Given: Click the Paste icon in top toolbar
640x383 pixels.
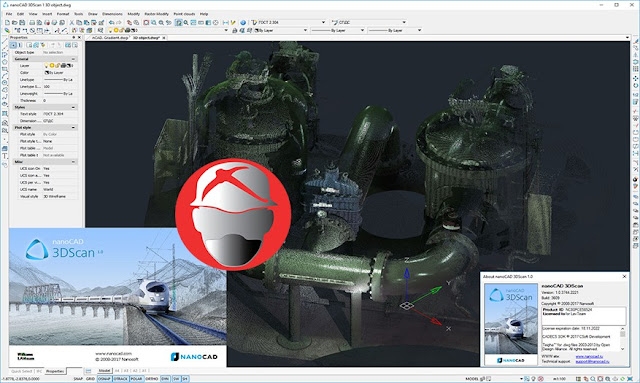Looking at the screenshot, I should 87,22.
